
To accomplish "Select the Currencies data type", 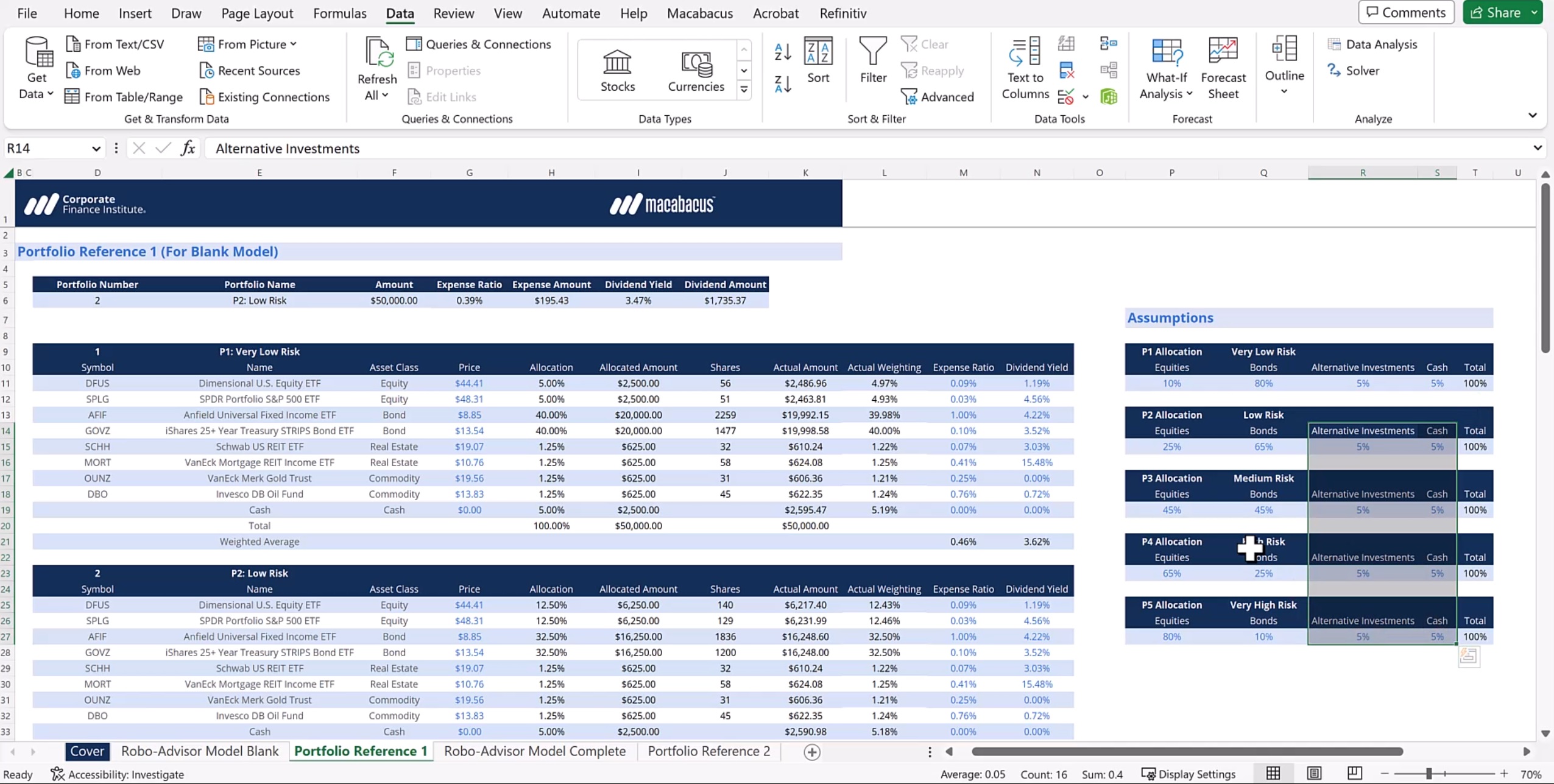I will (696, 70).
